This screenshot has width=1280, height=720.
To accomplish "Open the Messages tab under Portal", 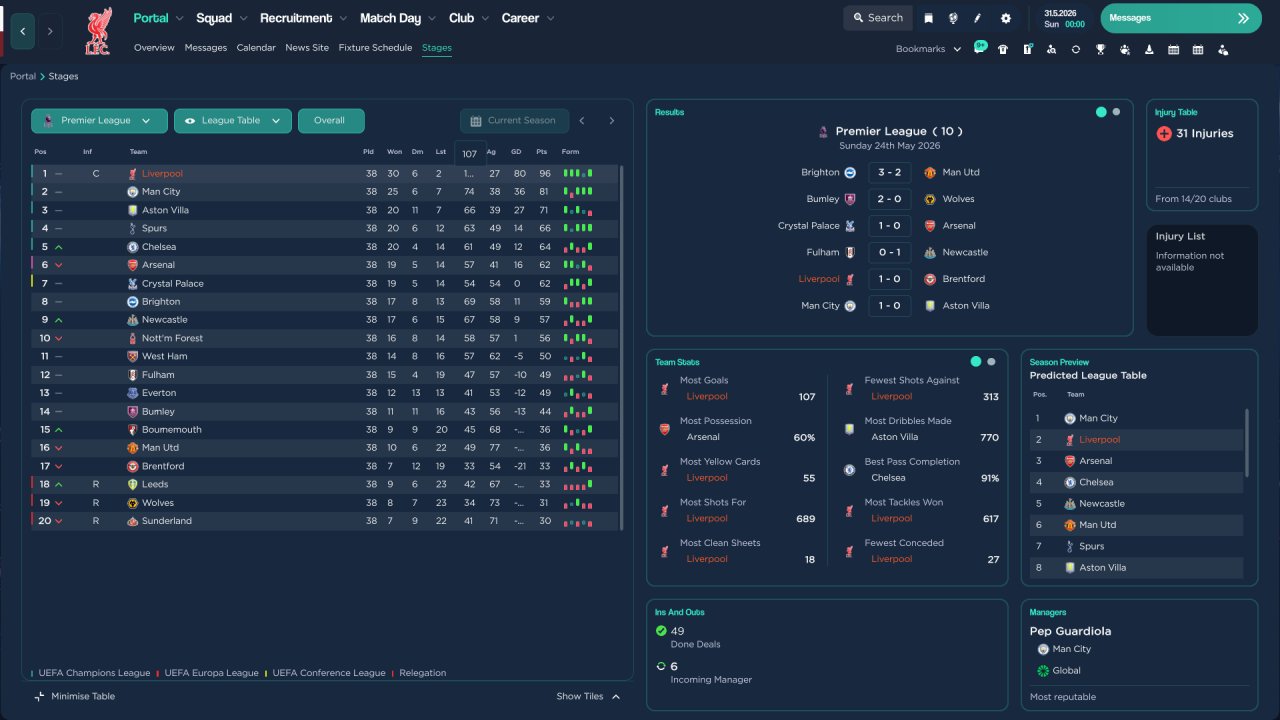I will pos(206,48).
